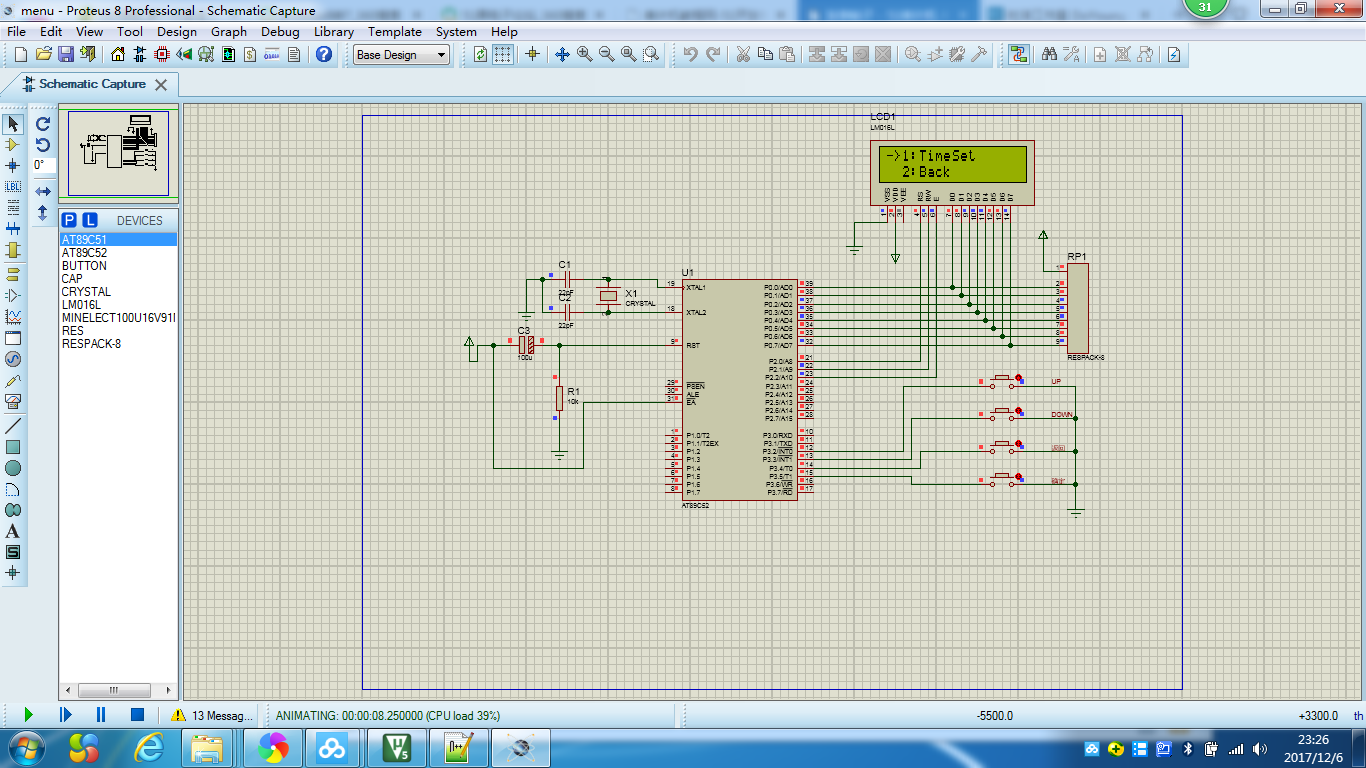Click the Undo arrow icon
Viewport: 1366px width, 768px height.
point(690,55)
